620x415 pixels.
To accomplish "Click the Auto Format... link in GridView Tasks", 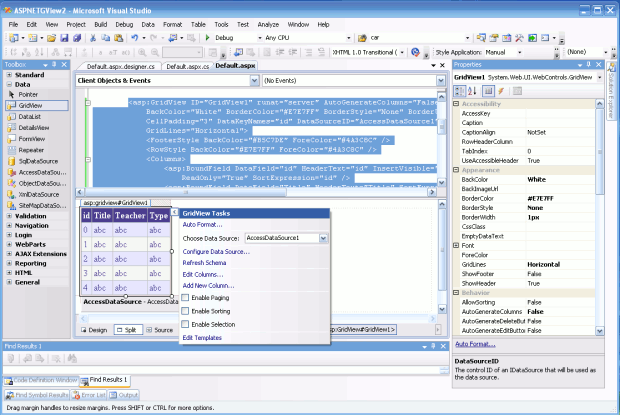I will click(202, 225).
